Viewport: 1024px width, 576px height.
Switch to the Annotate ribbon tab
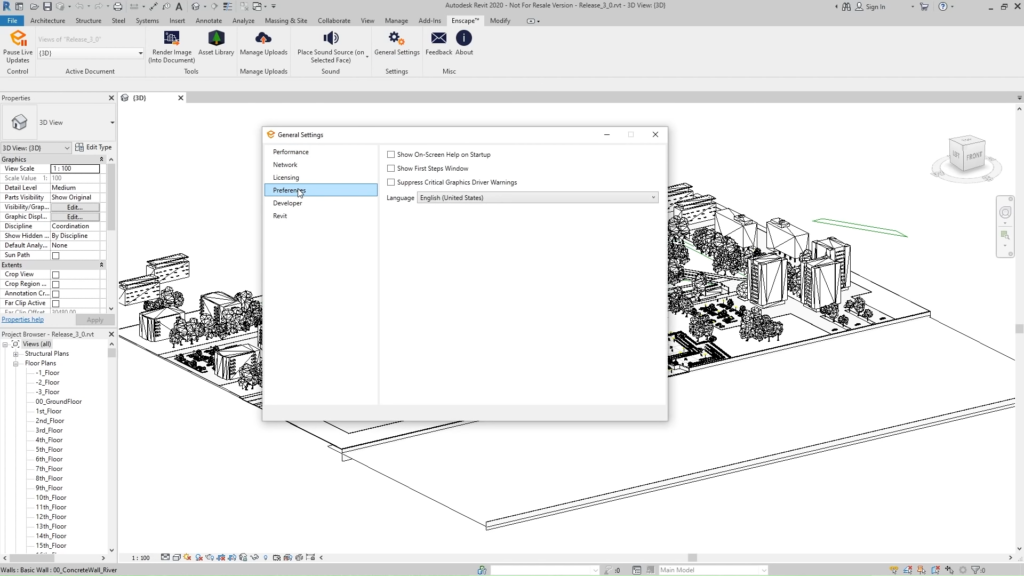click(x=208, y=21)
